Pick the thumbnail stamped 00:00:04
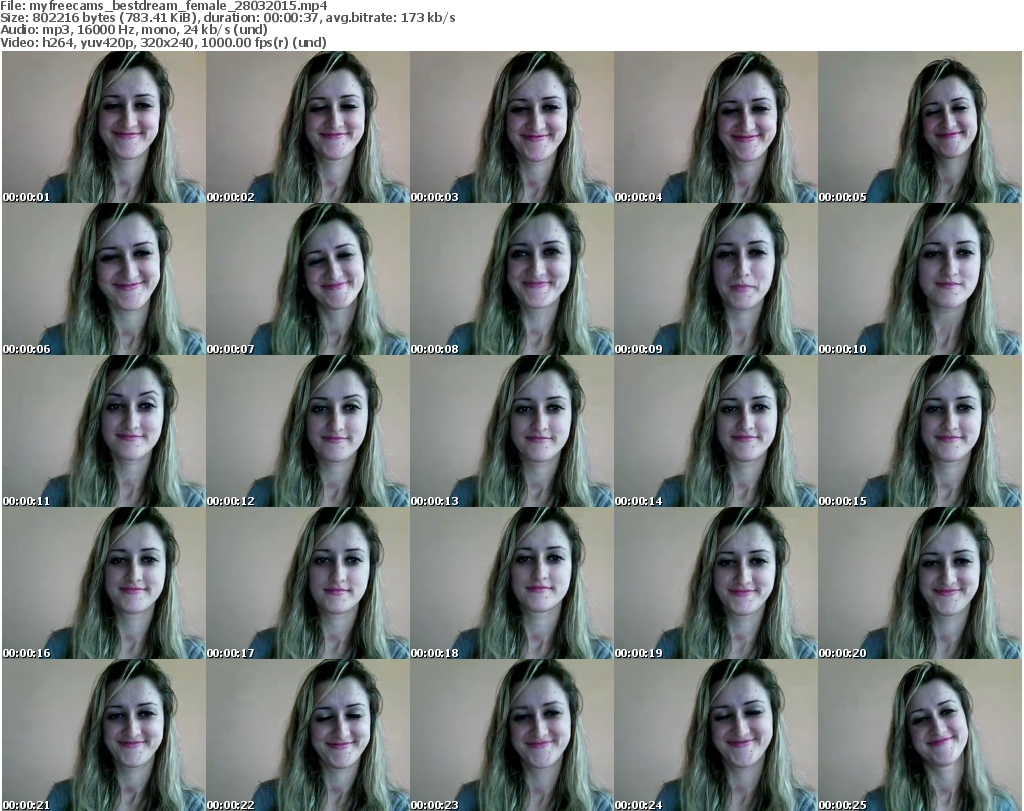1024x811 pixels. point(716,127)
